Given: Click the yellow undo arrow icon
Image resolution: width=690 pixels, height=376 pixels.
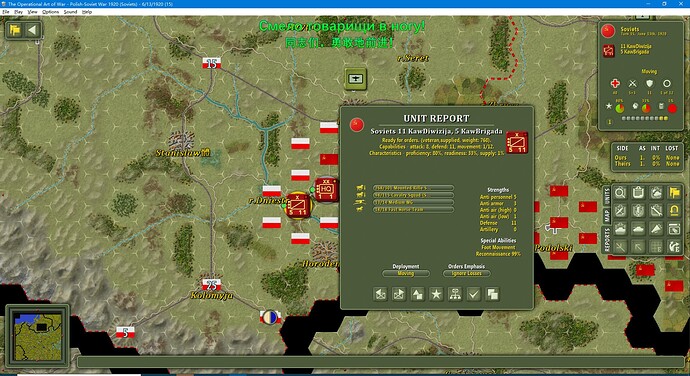Looking at the screenshot, I should 674,211.
